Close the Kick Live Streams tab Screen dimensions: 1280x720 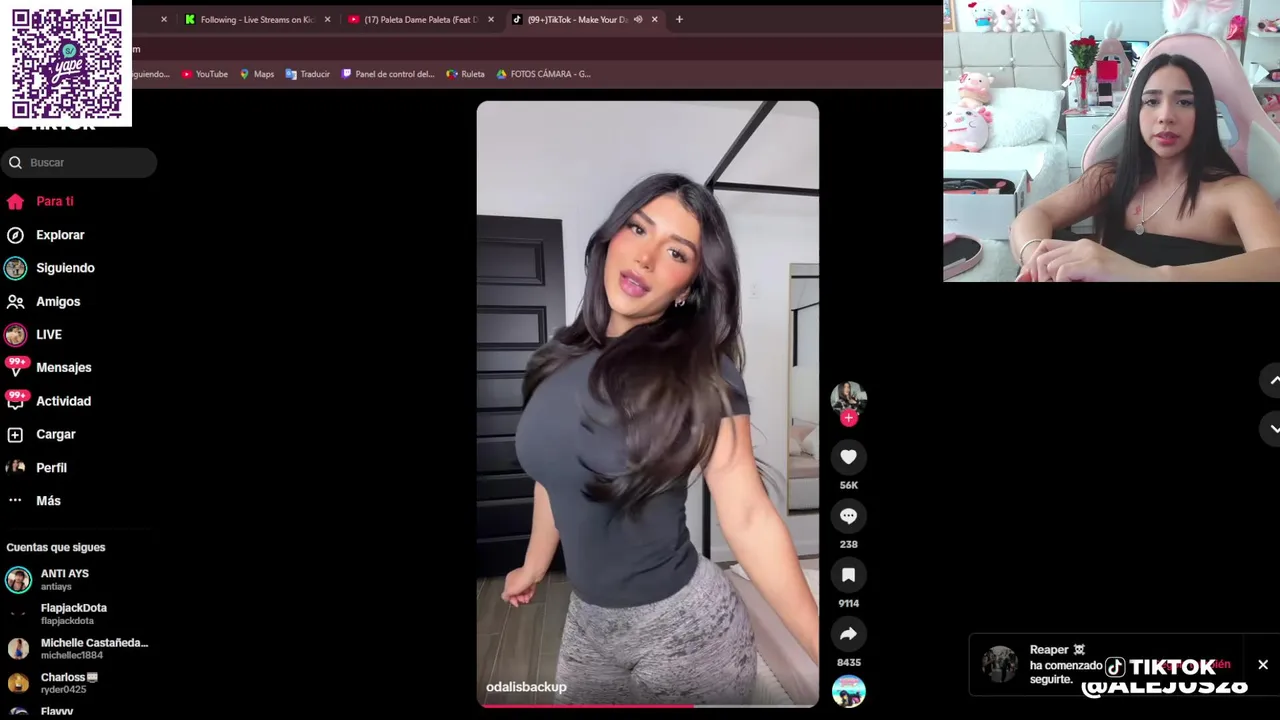(327, 19)
